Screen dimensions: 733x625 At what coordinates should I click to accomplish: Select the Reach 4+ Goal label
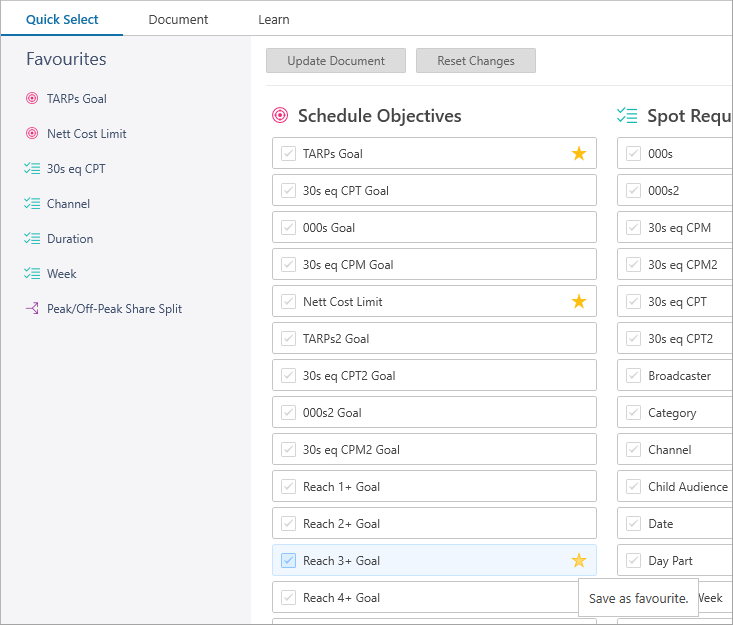pos(341,597)
